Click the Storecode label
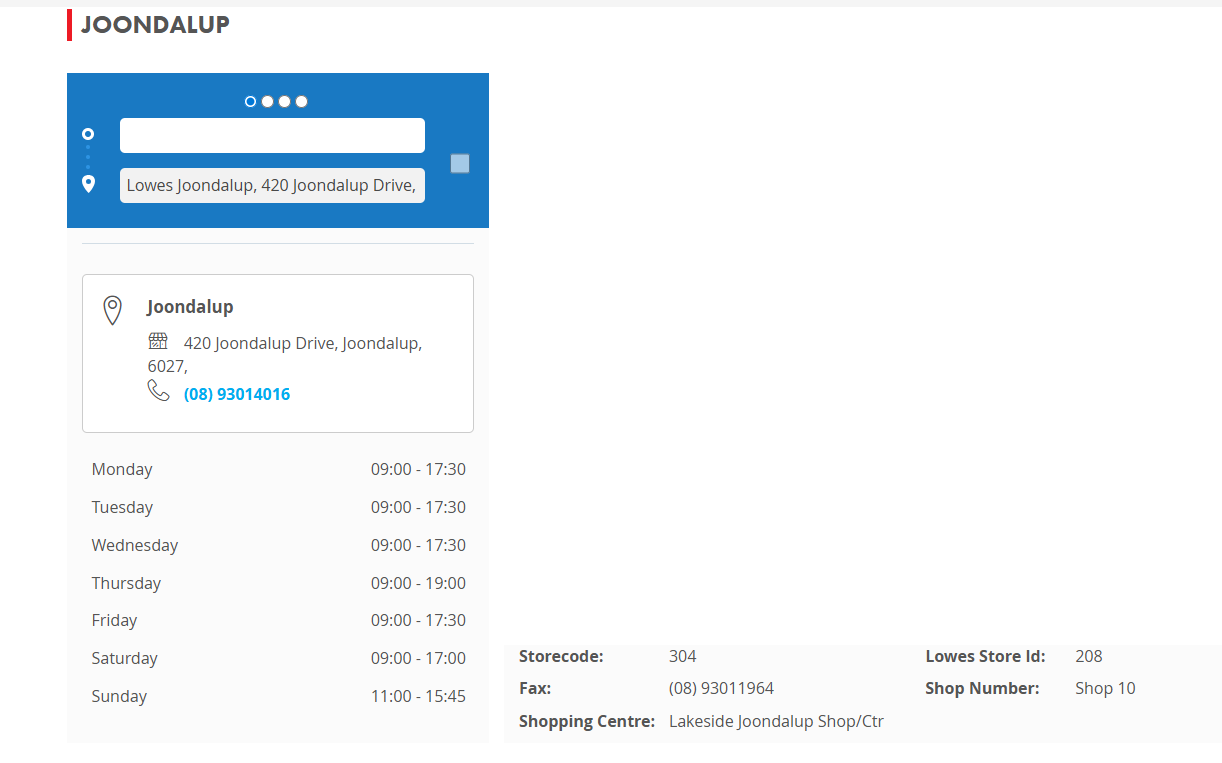 pos(561,656)
